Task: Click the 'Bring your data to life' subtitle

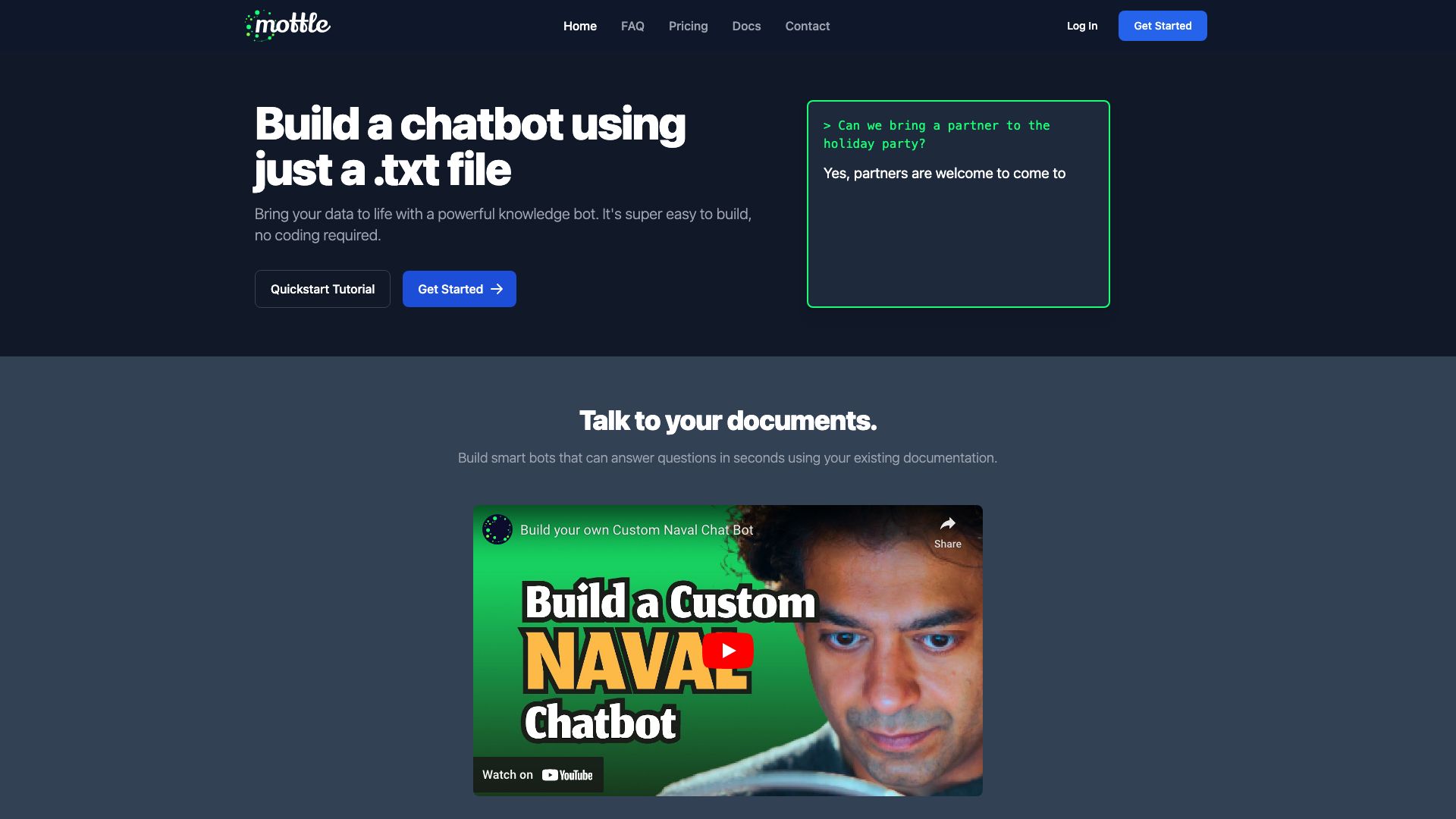Action: (x=503, y=224)
